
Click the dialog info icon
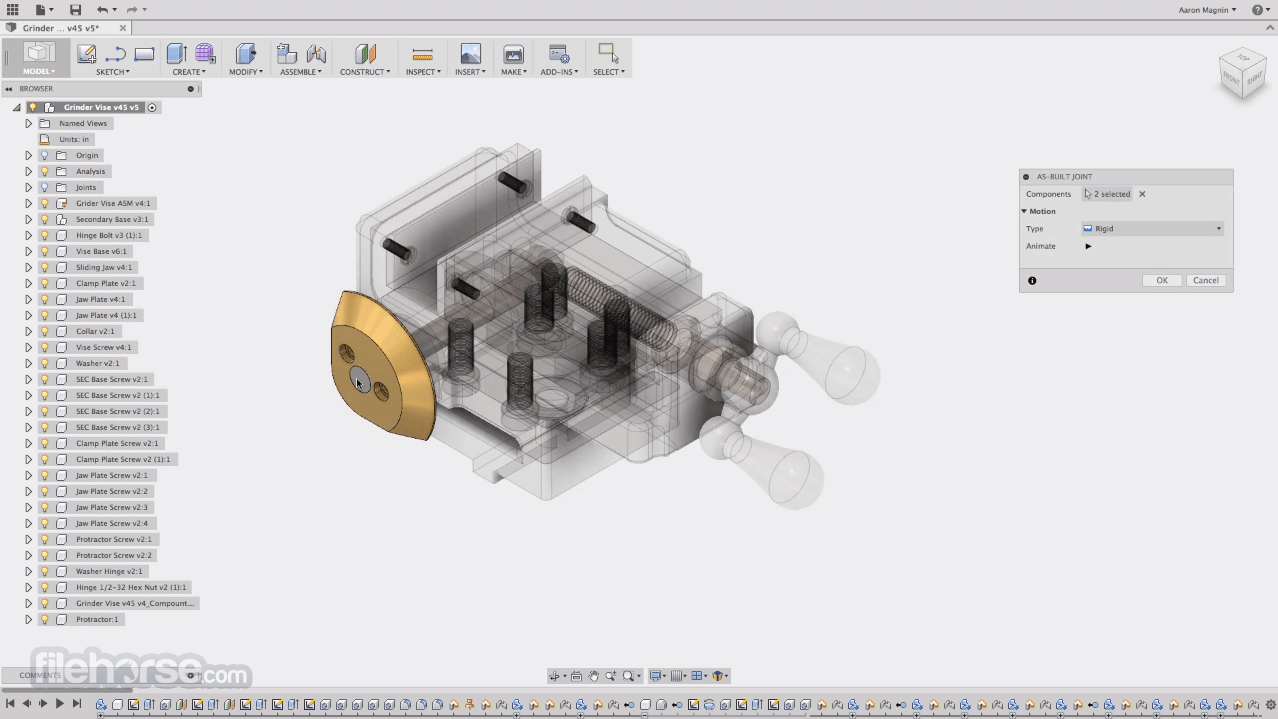[x=1032, y=281]
